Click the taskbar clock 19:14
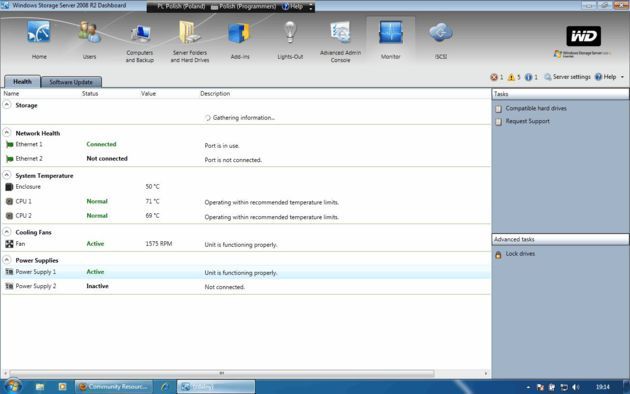 point(603,387)
